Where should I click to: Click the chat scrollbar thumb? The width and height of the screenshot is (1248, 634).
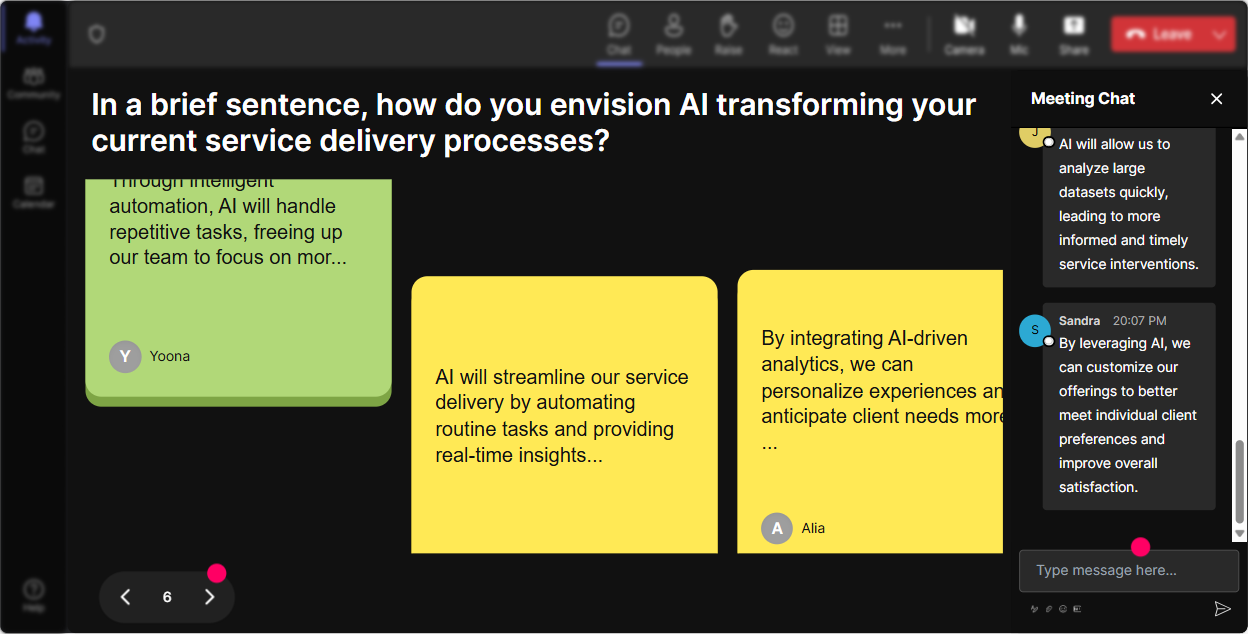coord(1240,481)
